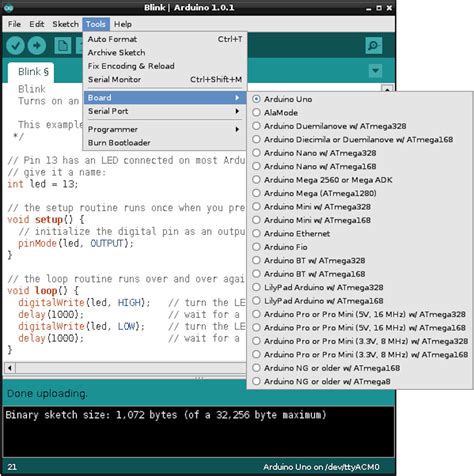
Task: Maximize the Arduino window
Action: (x=379, y=8)
